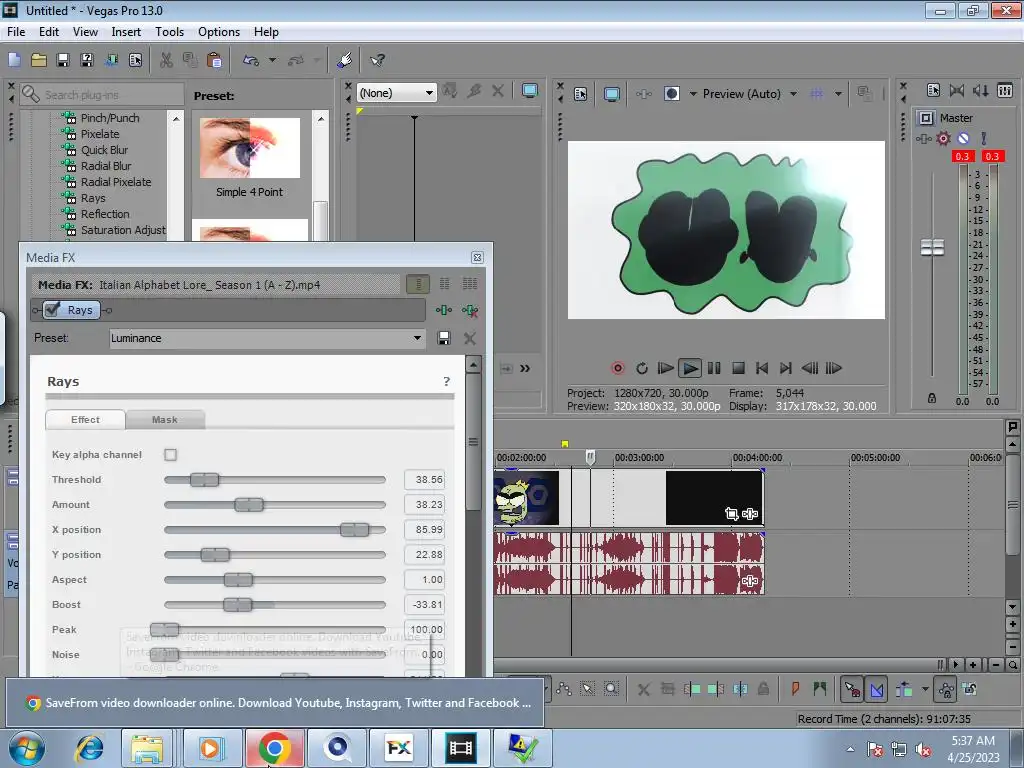
Task: Click the Open folder icon in toolbar
Action: coord(39,60)
